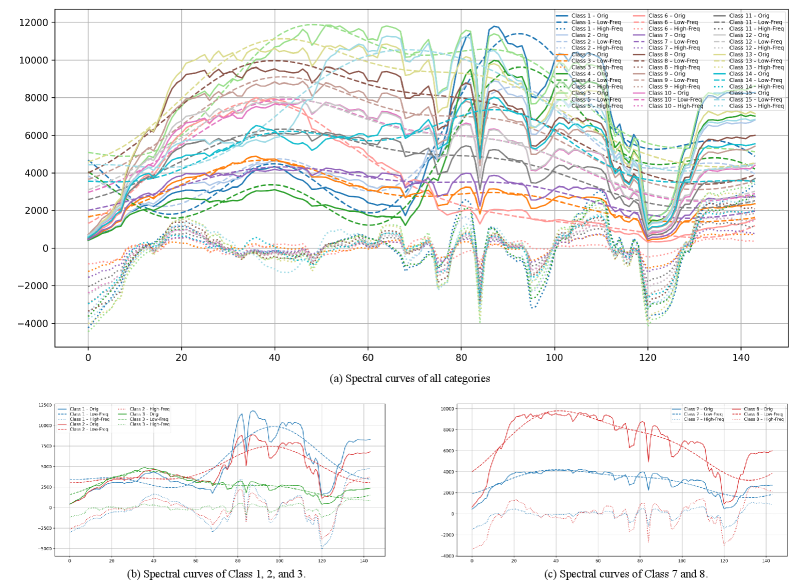
Task: Click 'Class 14 – High-Freq' in chart (a) legend
Action: (x=756, y=87)
